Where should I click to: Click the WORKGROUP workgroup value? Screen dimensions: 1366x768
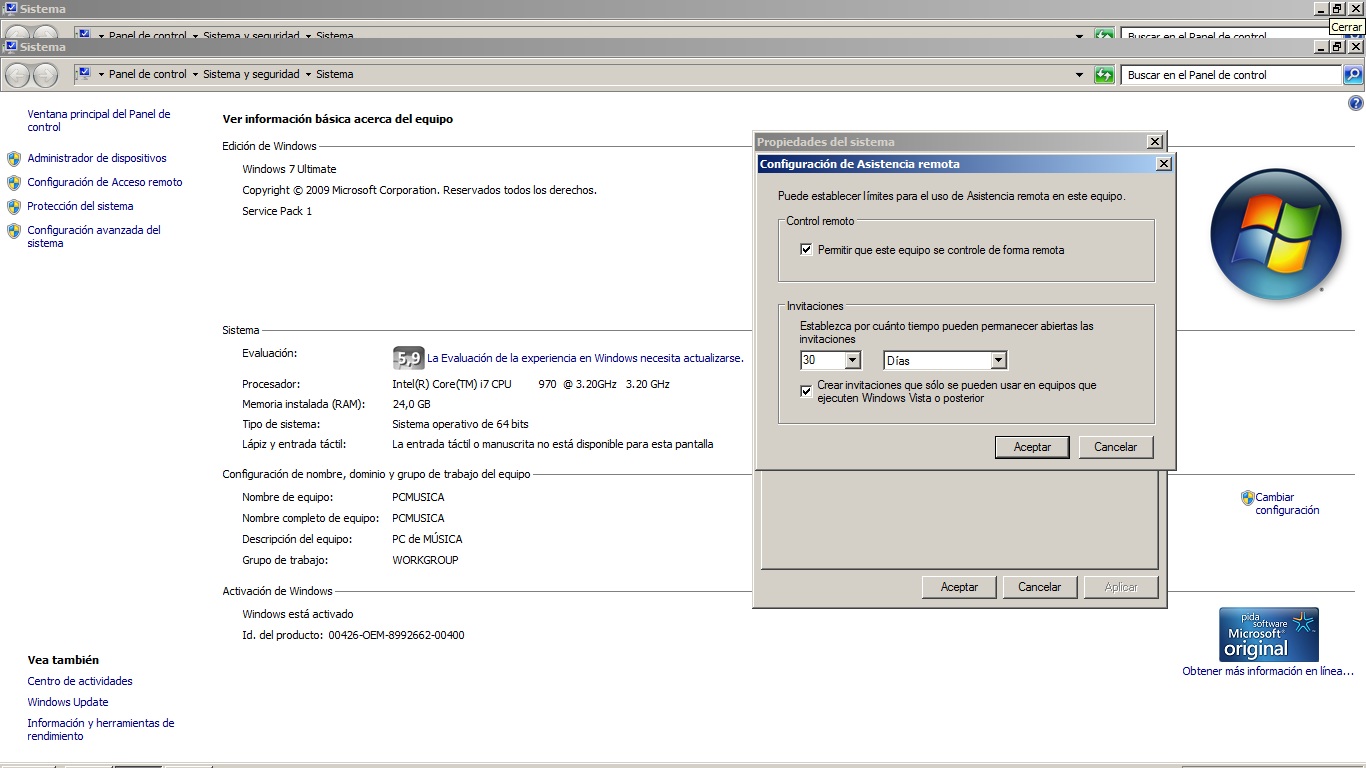[x=425, y=560]
